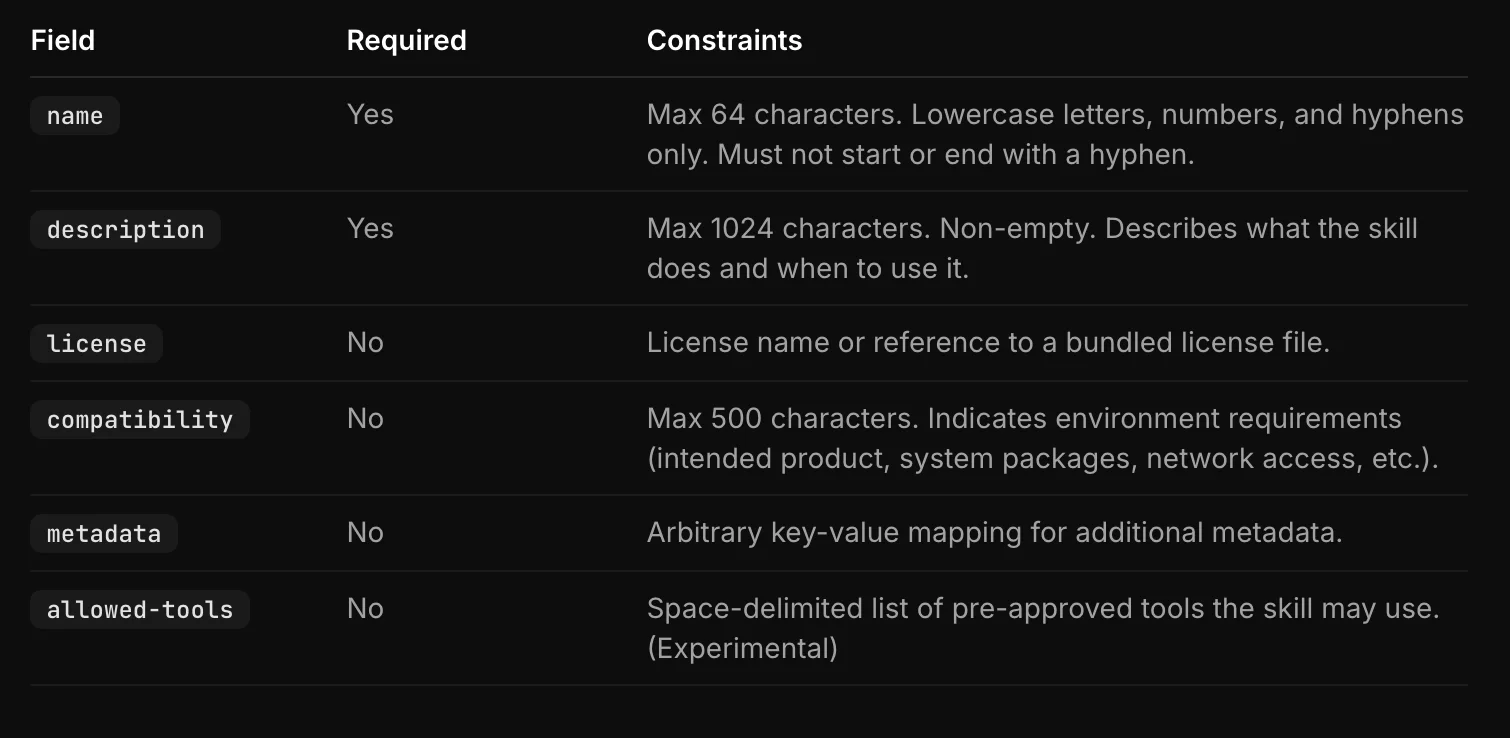Image resolution: width=1510 pixels, height=738 pixels.
Task: Click the Constraints column header
Action: (x=724, y=40)
